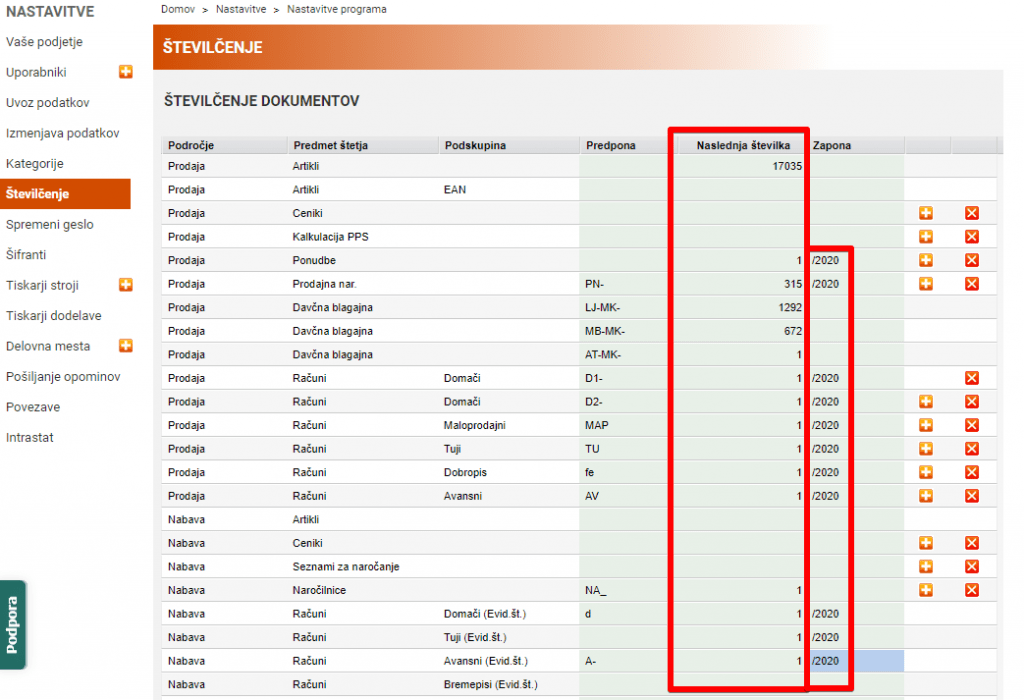Go to Domov breadcrumb link

(178, 9)
